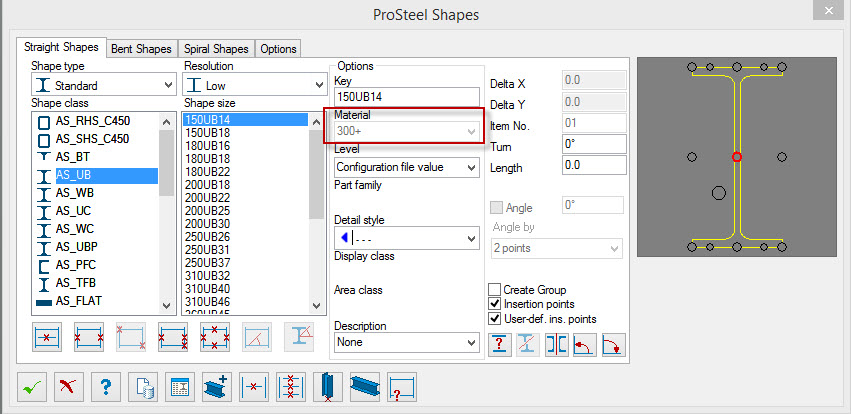
Task: Open the Description None dropdown
Action: (x=407, y=342)
